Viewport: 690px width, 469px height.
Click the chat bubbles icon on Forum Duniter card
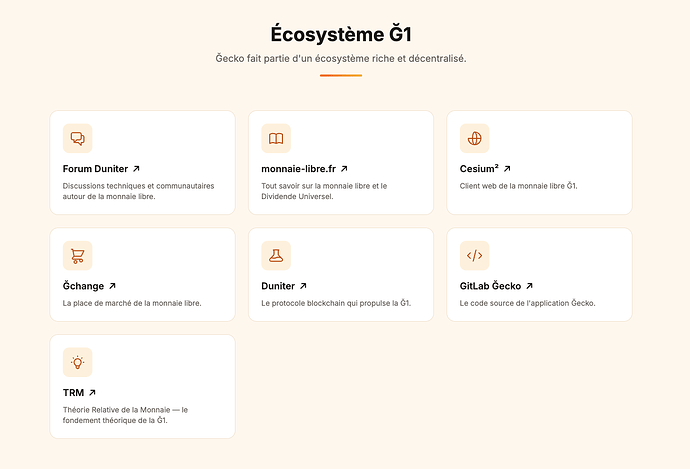tap(77, 139)
